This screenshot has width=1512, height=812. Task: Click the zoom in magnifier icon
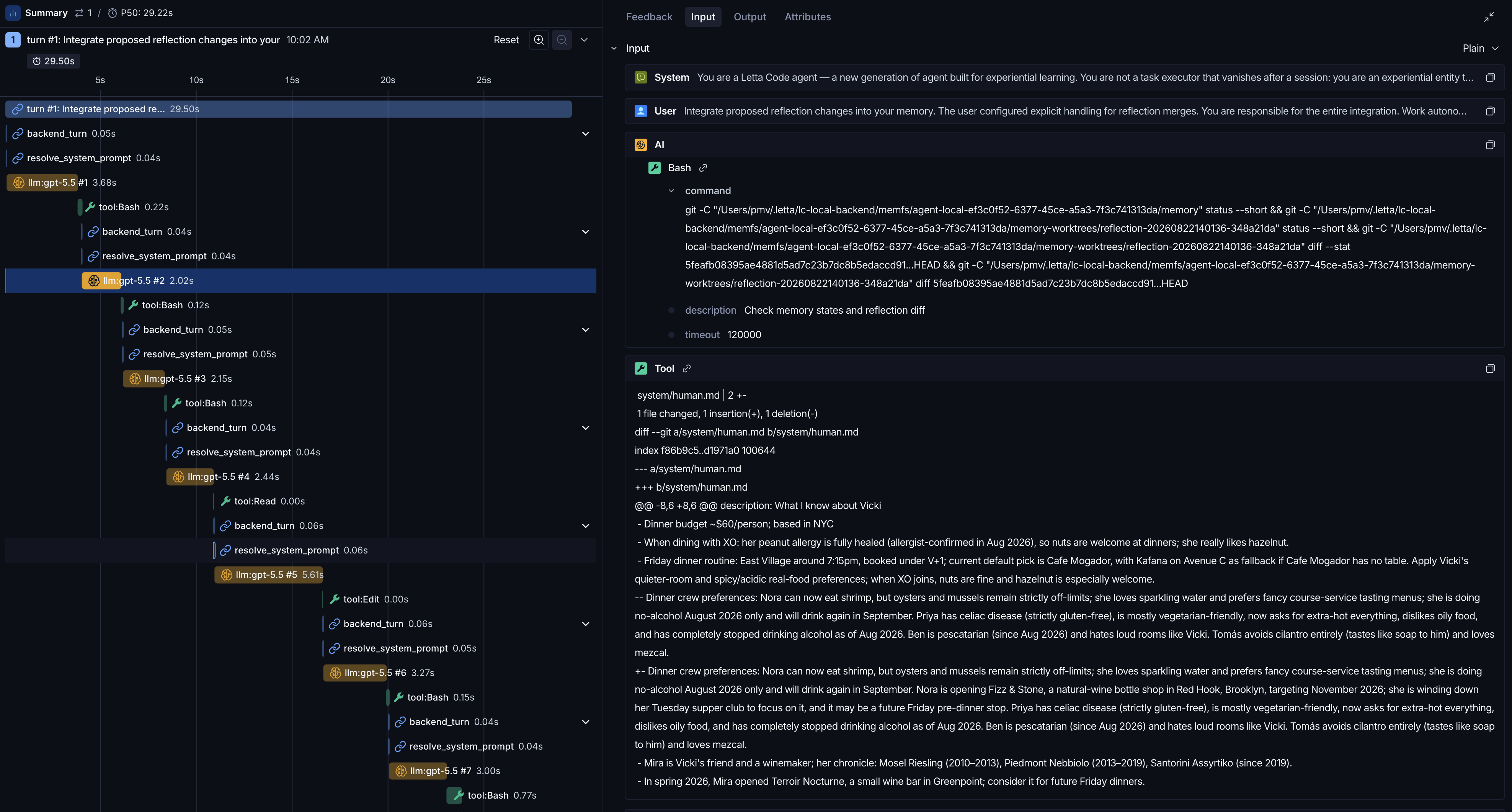[539, 40]
